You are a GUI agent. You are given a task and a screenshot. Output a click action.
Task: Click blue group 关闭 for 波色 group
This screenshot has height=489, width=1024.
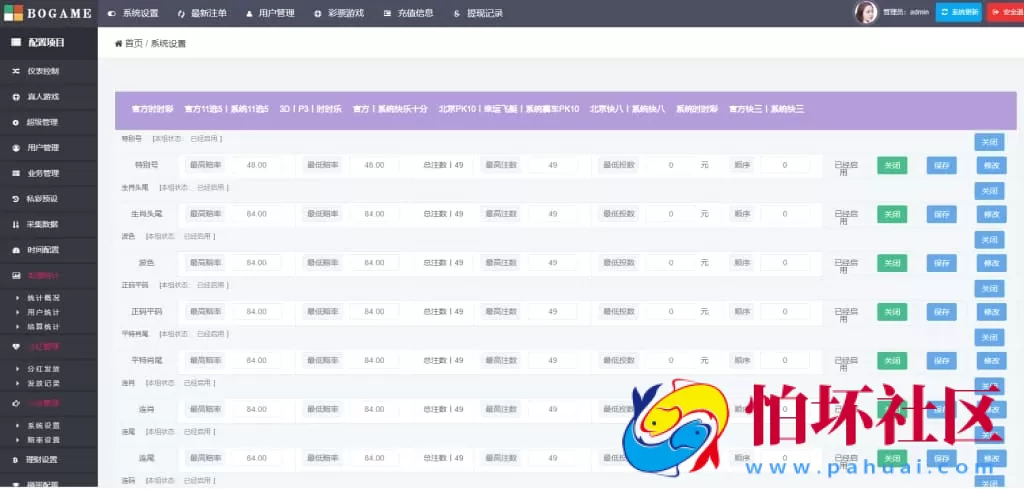(989, 240)
